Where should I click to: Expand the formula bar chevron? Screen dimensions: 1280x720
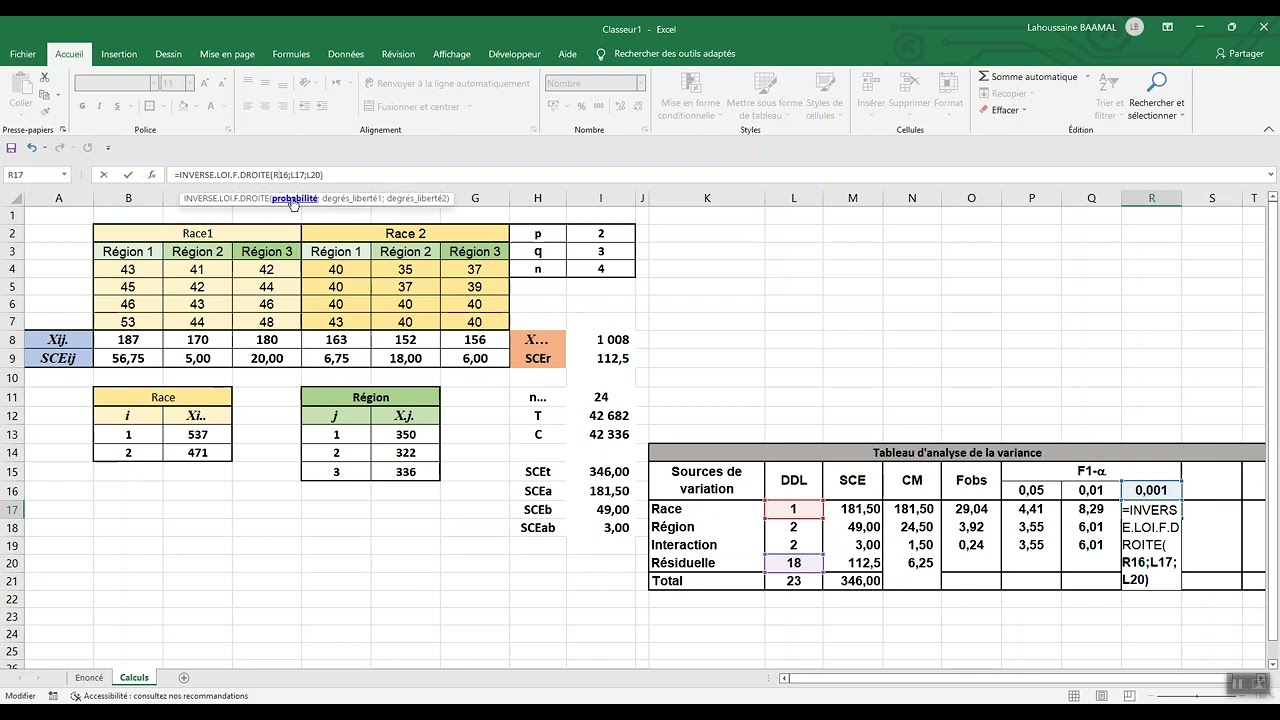tap(1271, 174)
